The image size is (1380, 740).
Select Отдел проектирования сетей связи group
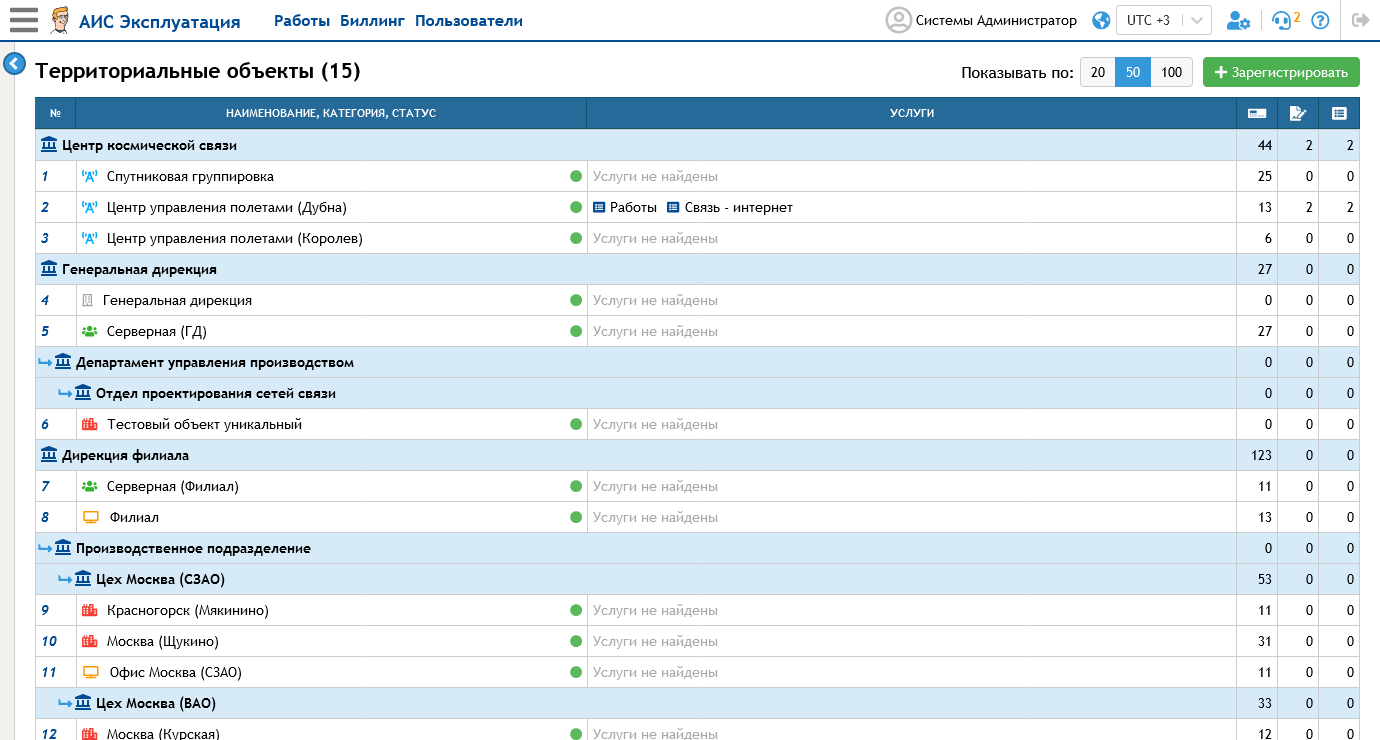tap(216, 393)
